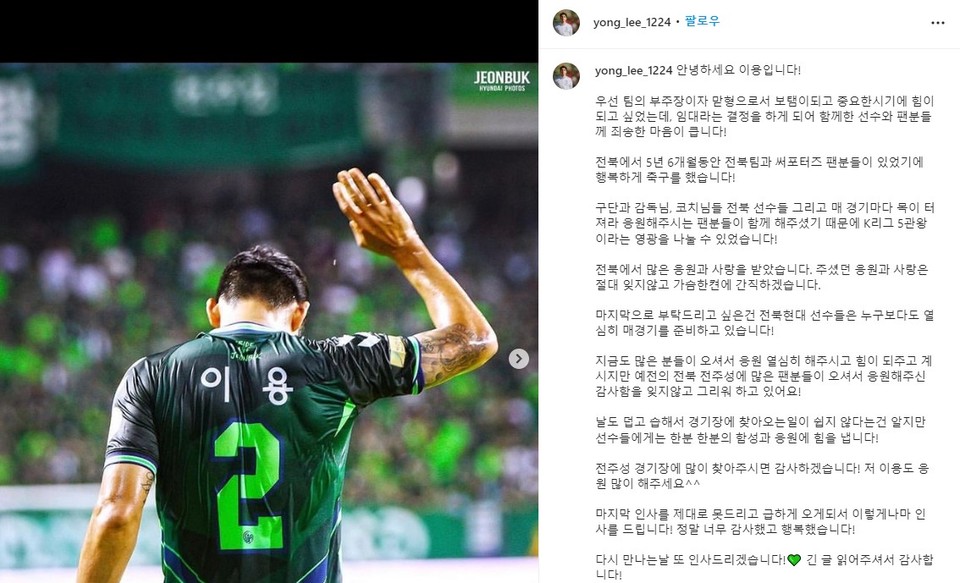This screenshot has width=960, height=583.
Task: Click the green number 2 on jersey
Action: tap(249, 483)
